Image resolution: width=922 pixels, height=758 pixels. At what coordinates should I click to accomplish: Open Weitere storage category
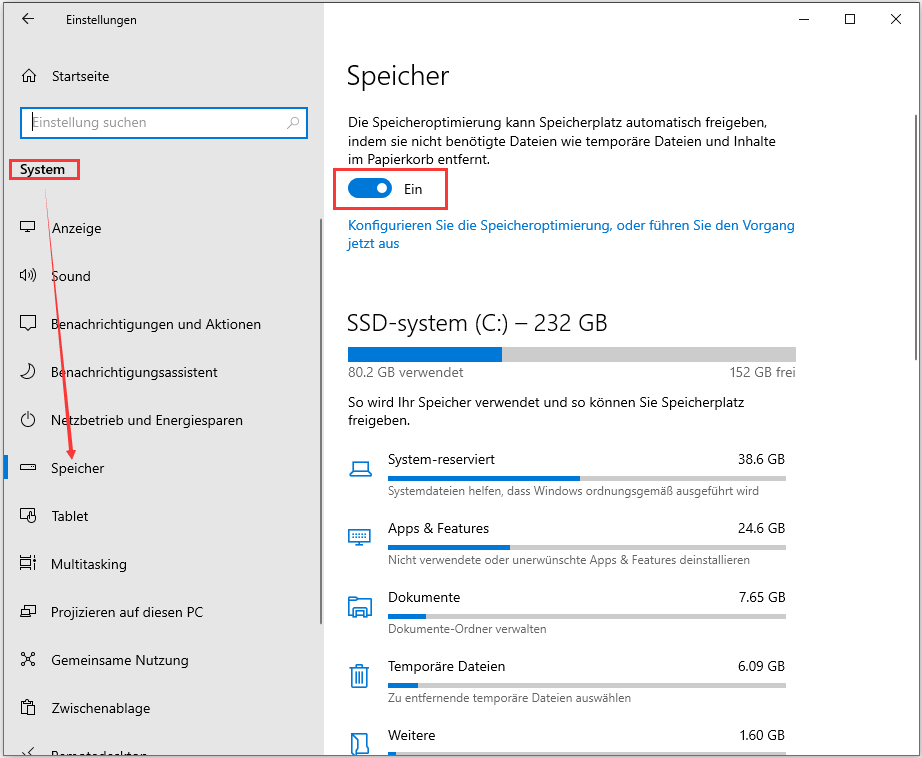(x=568, y=741)
